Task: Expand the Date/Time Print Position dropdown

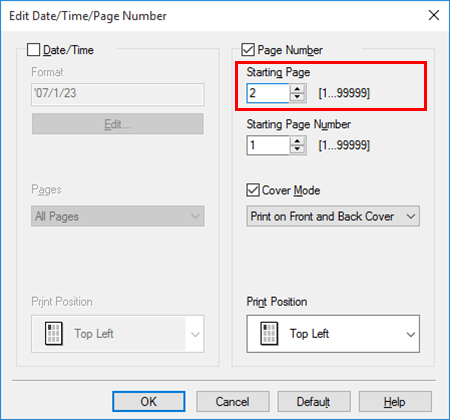Action: 118,334
